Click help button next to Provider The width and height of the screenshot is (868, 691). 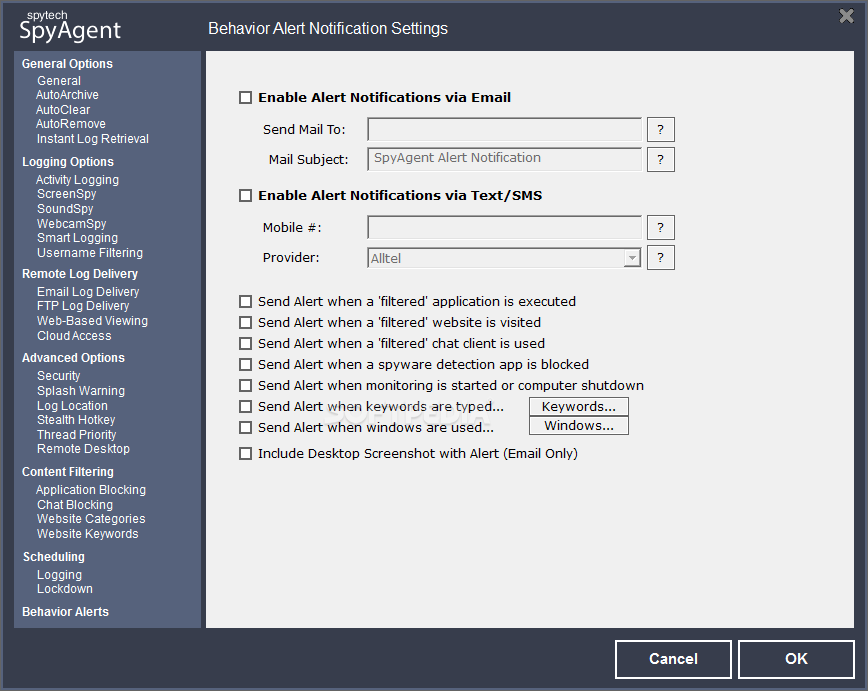tap(660, 257)
